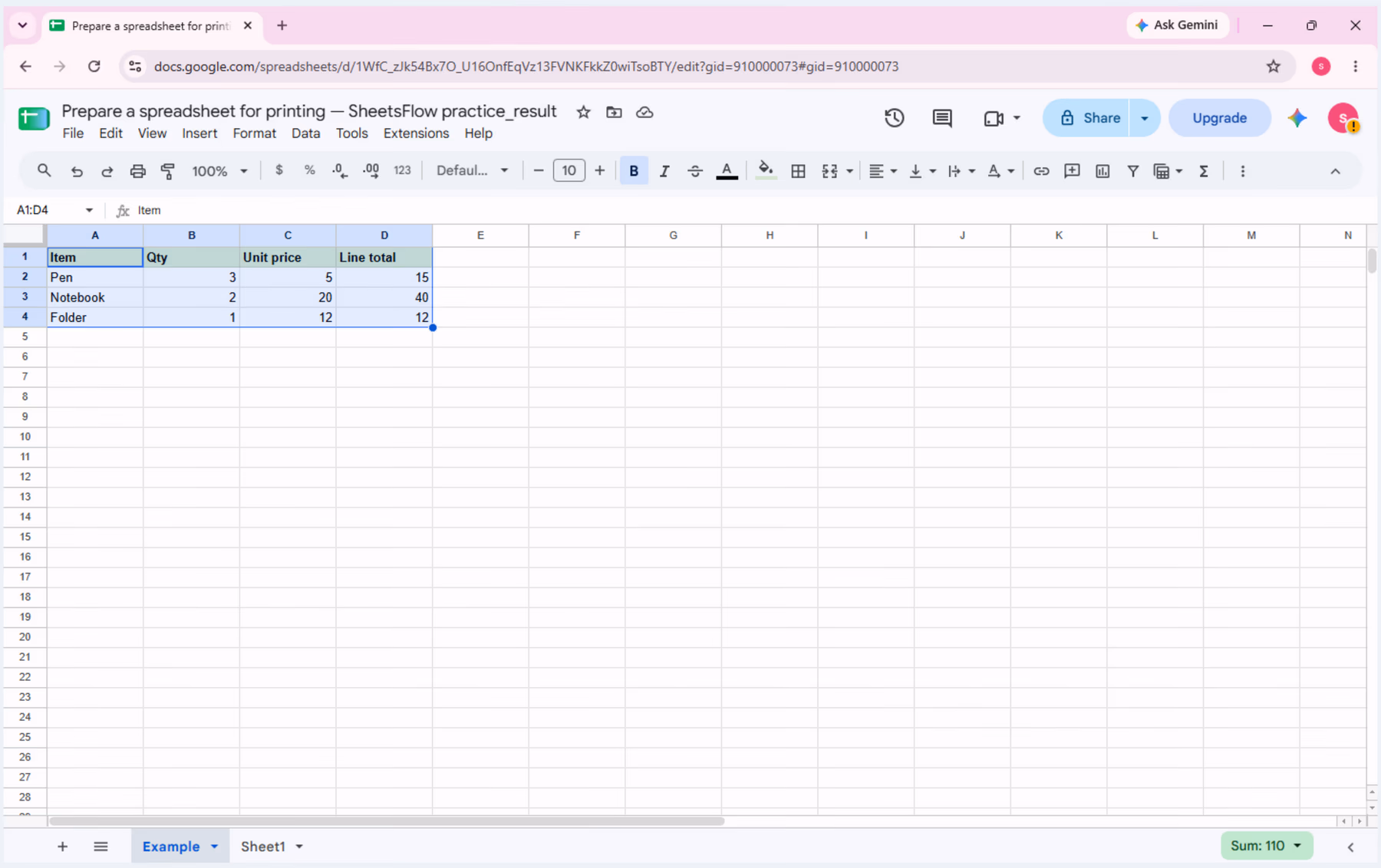The height and width of the screenshot is (868, 1381).
Task: Open version history clock icon
Action: pos(894,118)
